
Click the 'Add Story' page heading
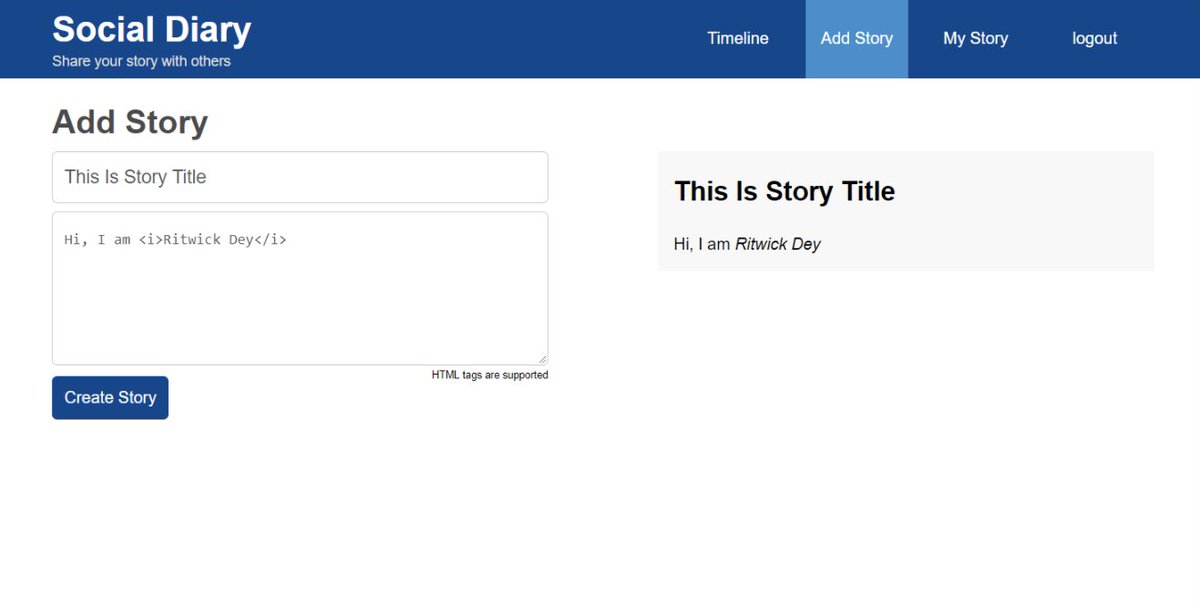(x=130, y=122)
